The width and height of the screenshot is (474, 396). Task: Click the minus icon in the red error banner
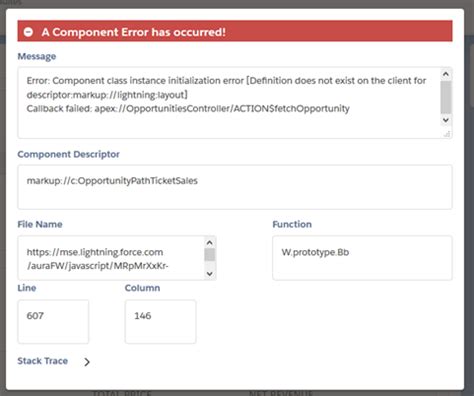coord(28,32)
